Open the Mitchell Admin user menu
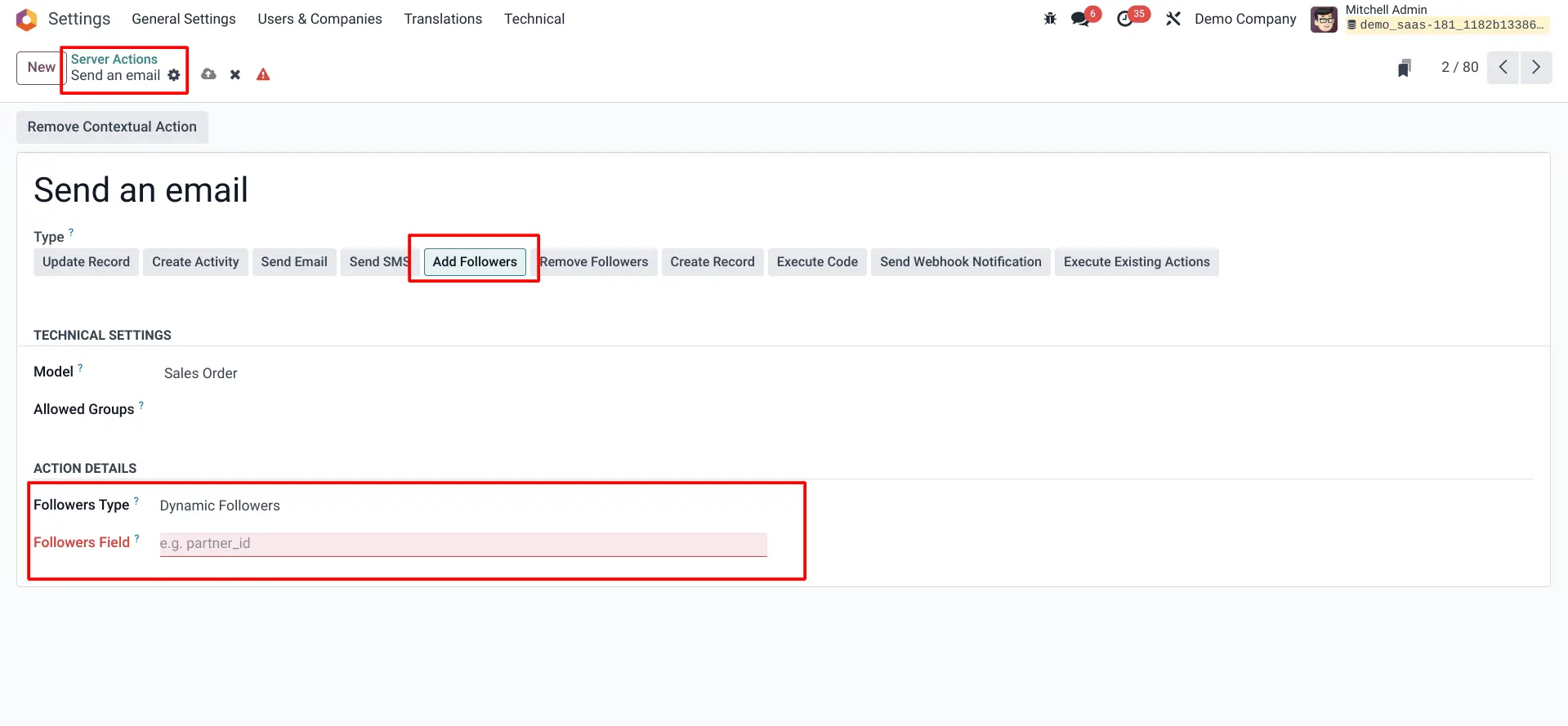 tap(1430, 19)
